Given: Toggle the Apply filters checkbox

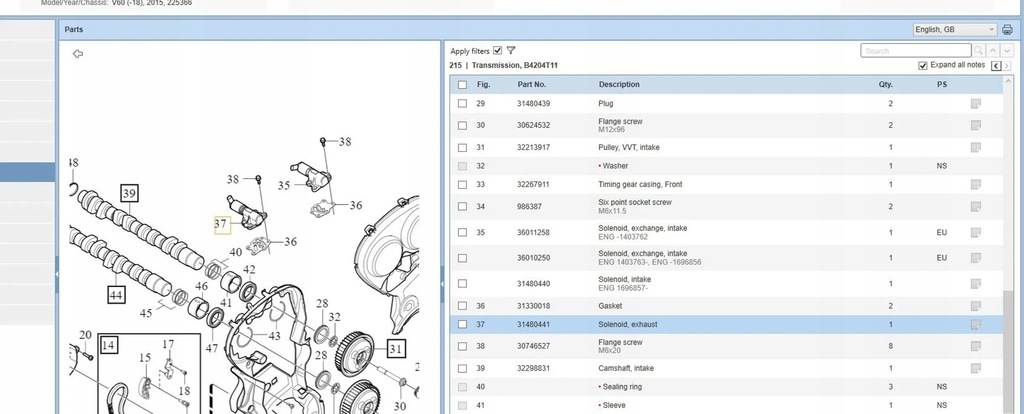Looking at the screenshot, I should point(498,50).
